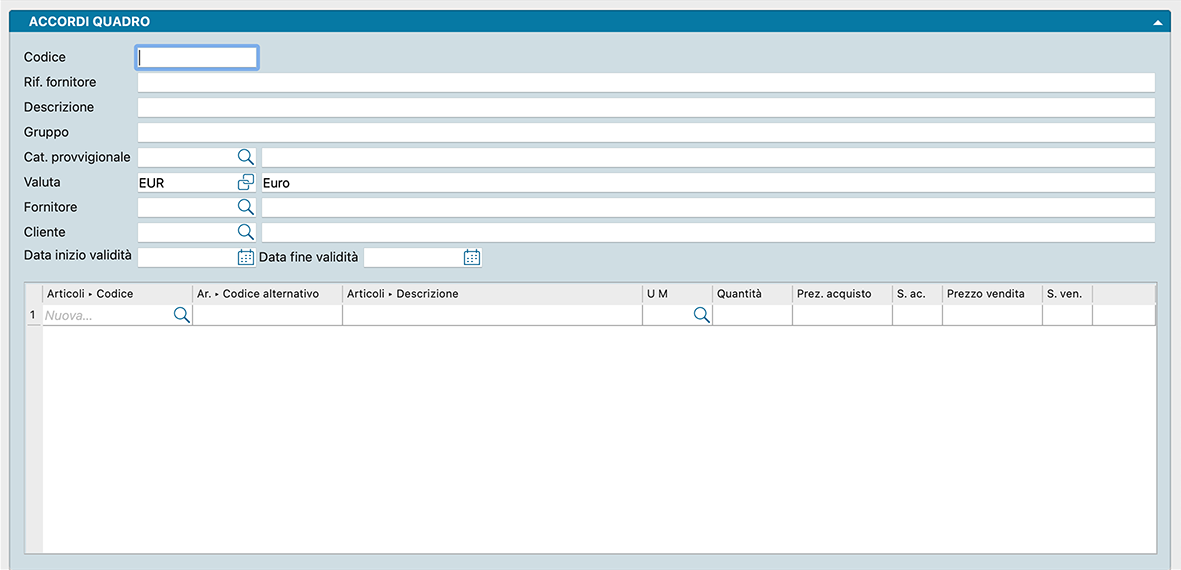Image resolution: width=1181 pixels, height=570 pixels.
Task: Click the Cliente search magnifier icon
Action: click(x=245, y=232)
